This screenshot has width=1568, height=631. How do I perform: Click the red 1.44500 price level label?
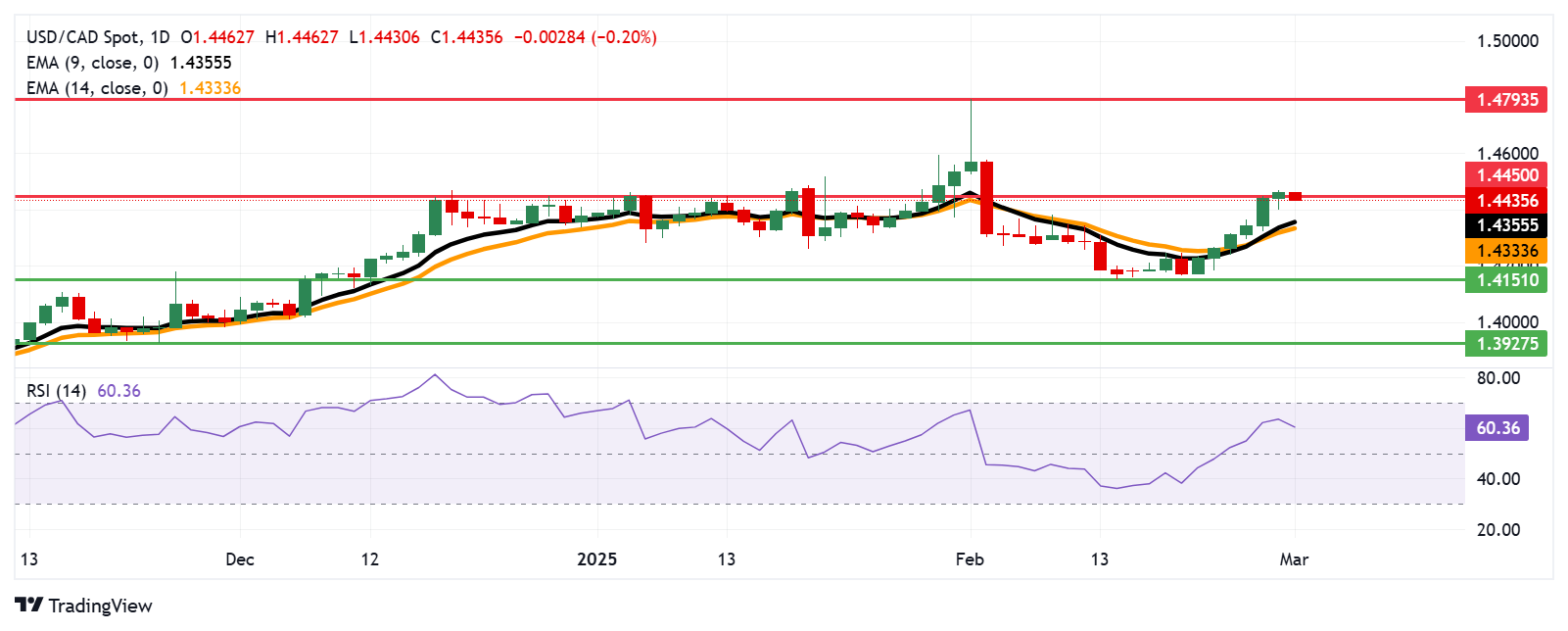[1506, 175]
